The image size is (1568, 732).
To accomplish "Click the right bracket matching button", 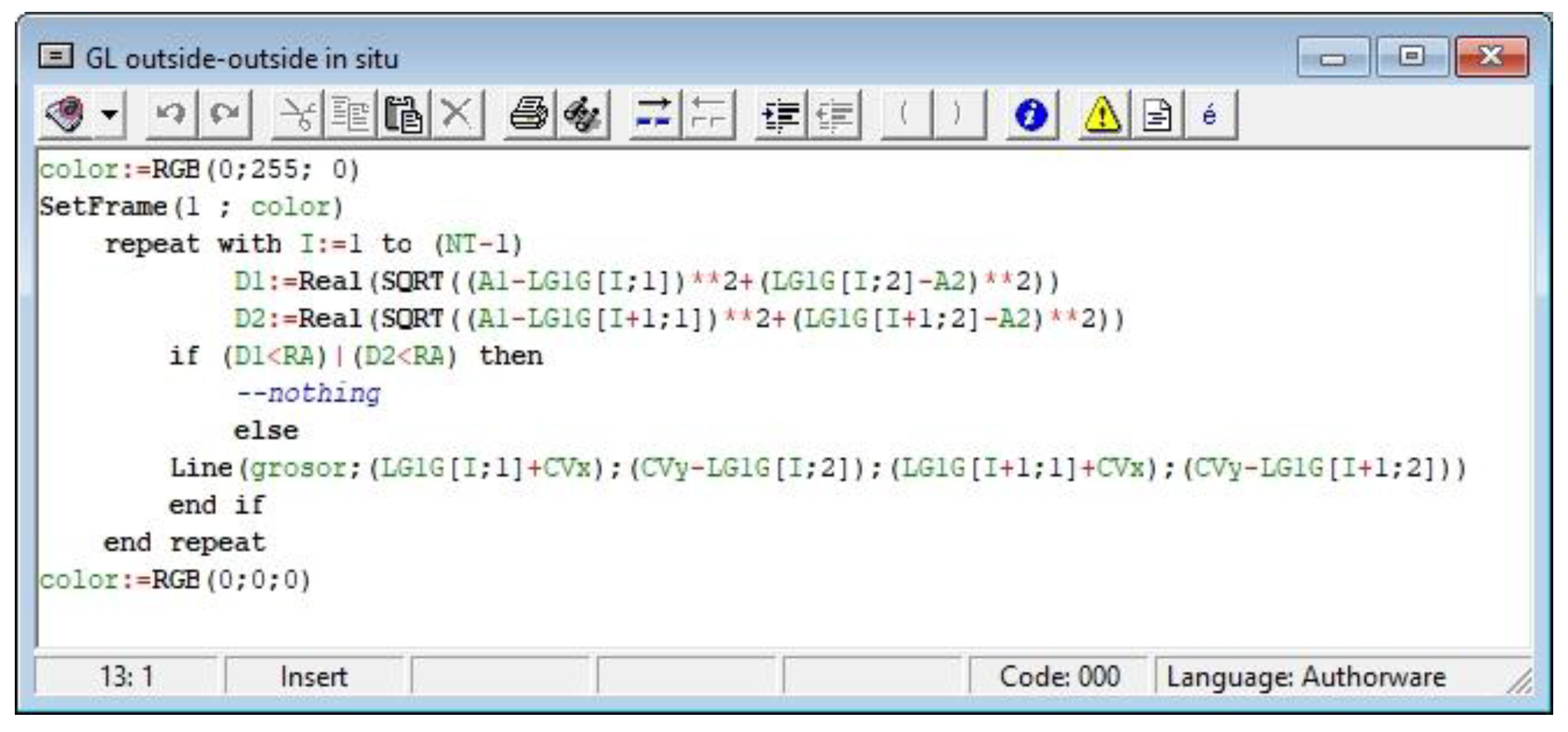I will [959, 114].
